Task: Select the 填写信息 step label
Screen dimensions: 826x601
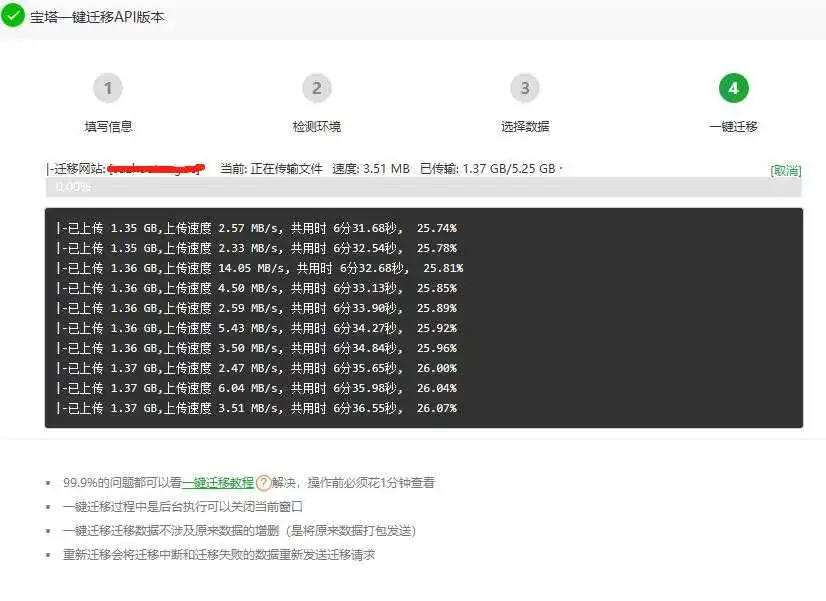Action: [108, 124]
